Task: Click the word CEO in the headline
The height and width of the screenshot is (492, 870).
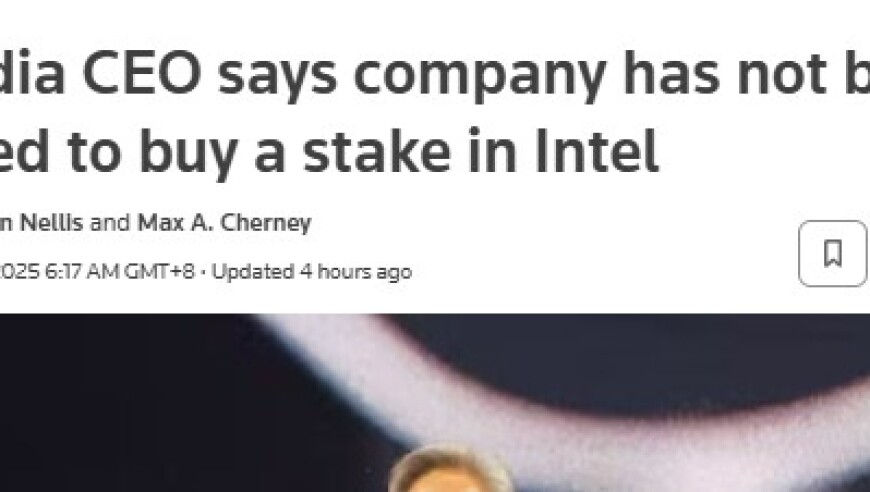Action: 142,75
